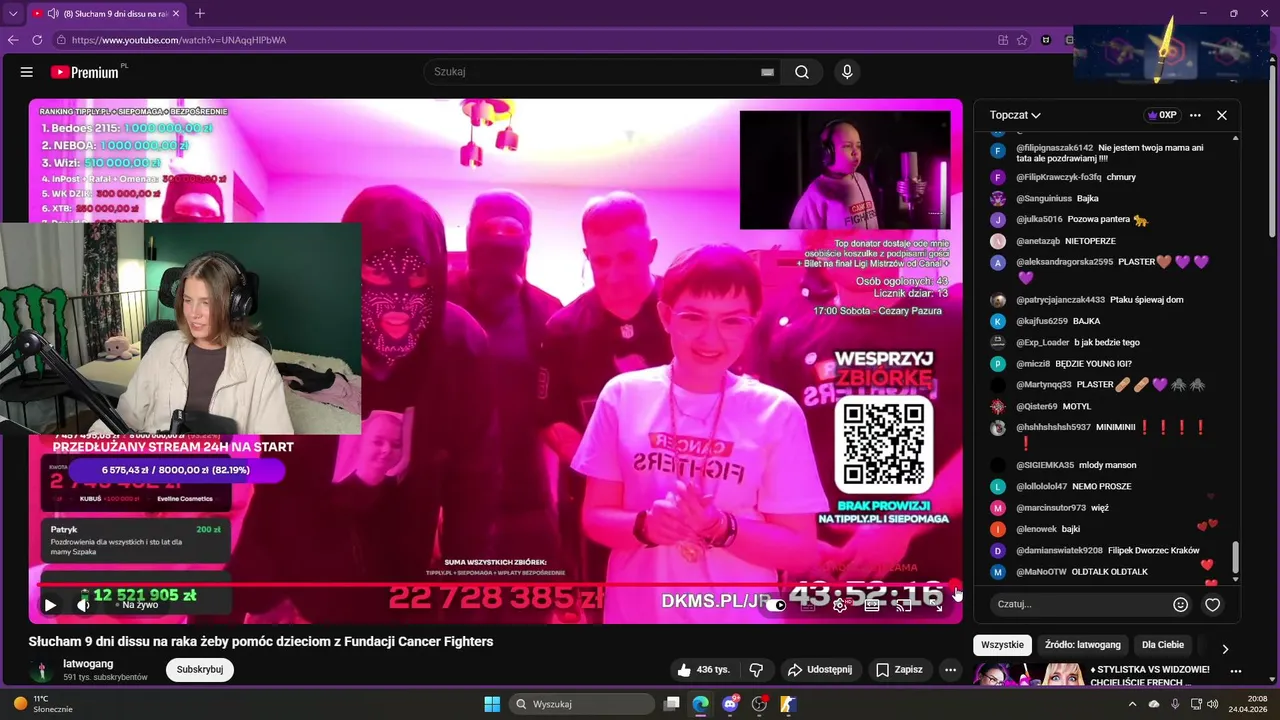Cast the video with the cast icon
1280x720 pixels.
click(x=904, y=604)
